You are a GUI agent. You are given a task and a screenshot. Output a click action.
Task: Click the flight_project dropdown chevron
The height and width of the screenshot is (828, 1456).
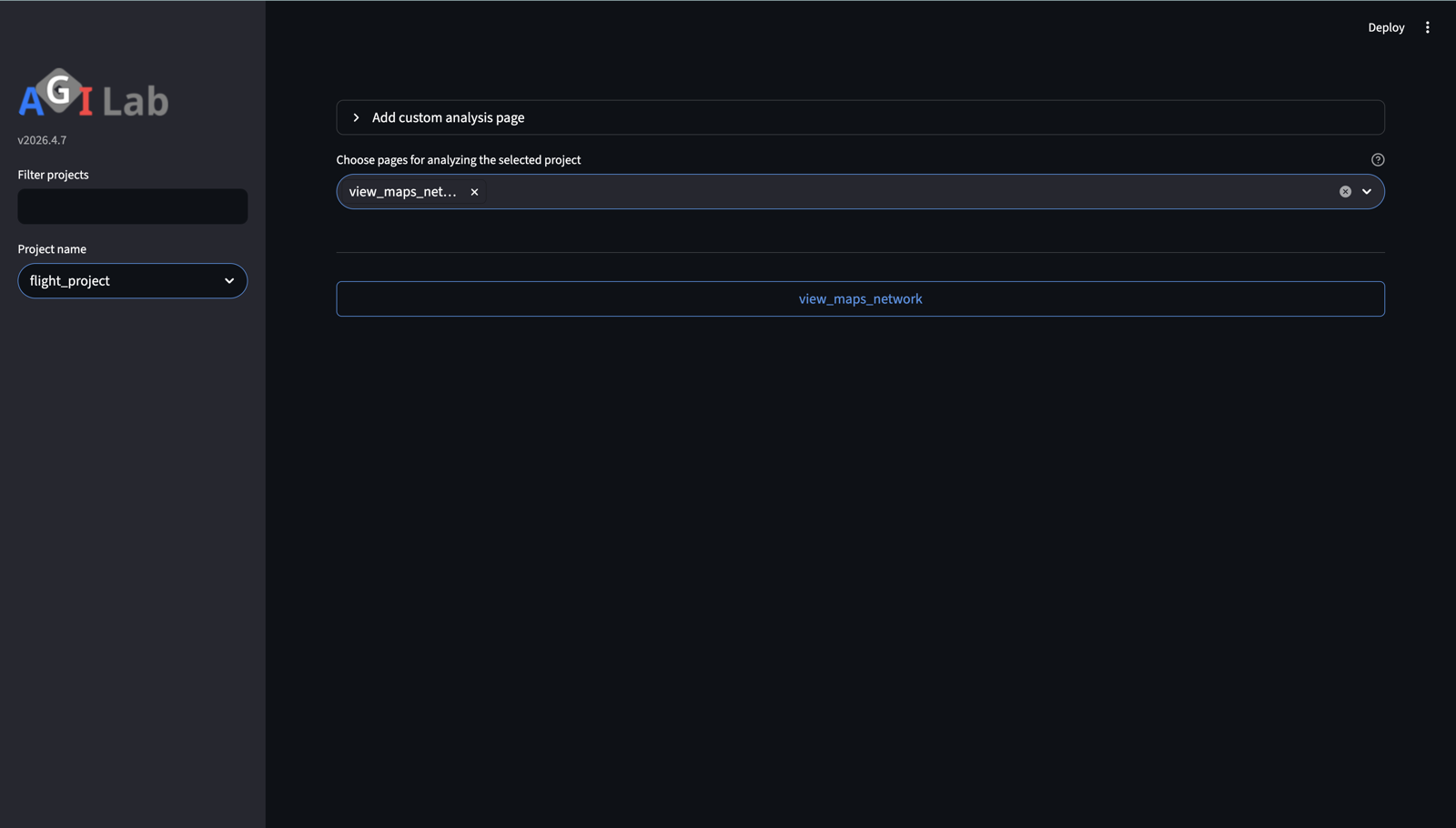tap(229, 281)
